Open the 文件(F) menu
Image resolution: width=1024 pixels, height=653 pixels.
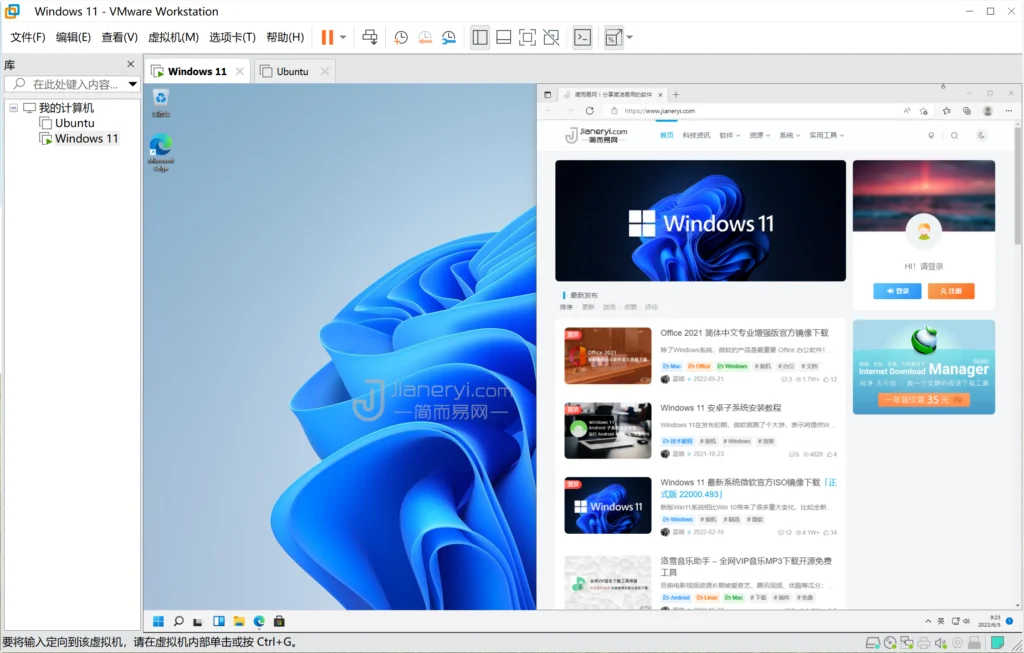click(28, 37)
